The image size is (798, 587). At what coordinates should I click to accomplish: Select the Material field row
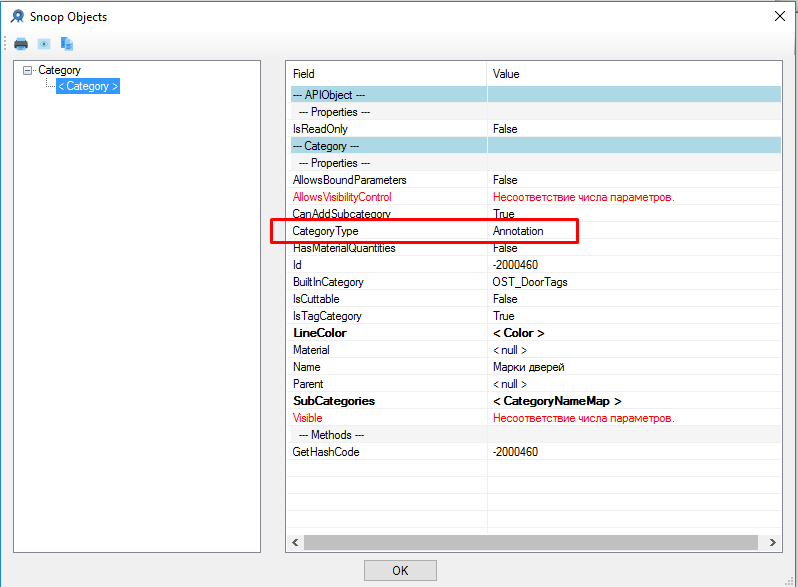coord(536,350)
